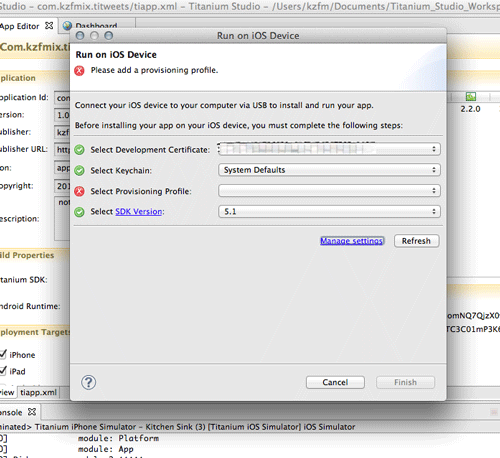Toggle the iPhone deployment target checkbox
500x458 pixels.
click(3, 354)
